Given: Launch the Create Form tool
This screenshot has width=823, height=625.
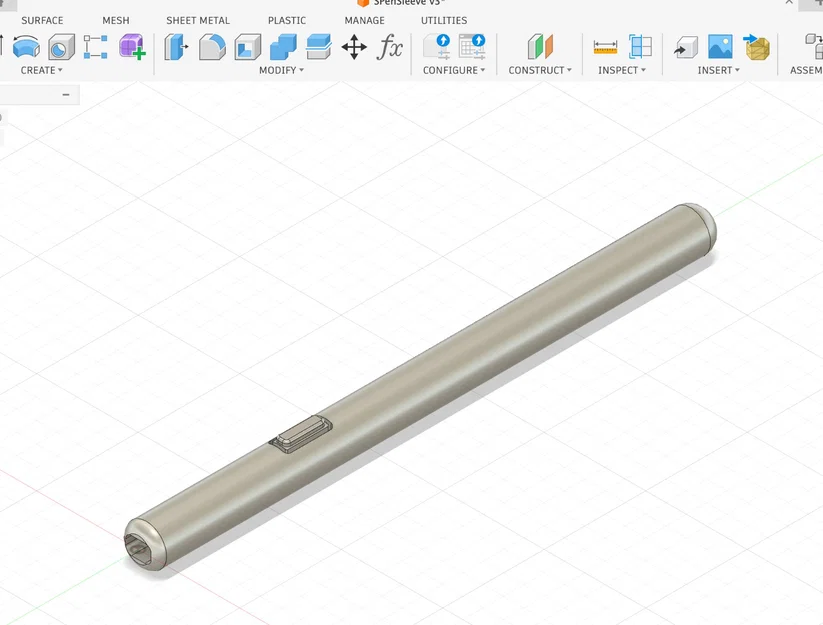Looking at the screenshot, I should [x=131, y=46].
